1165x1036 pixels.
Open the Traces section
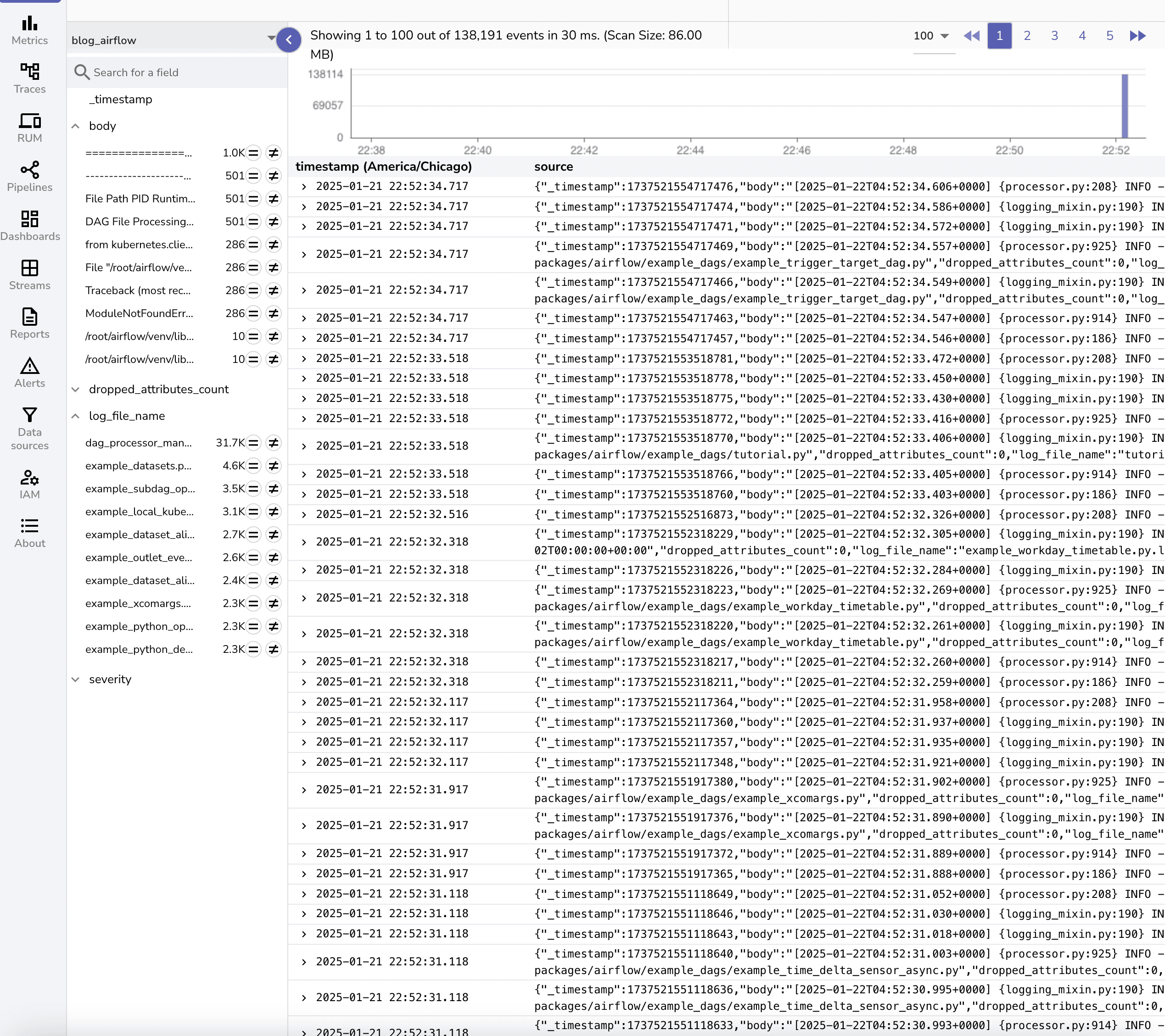point(30,78)
